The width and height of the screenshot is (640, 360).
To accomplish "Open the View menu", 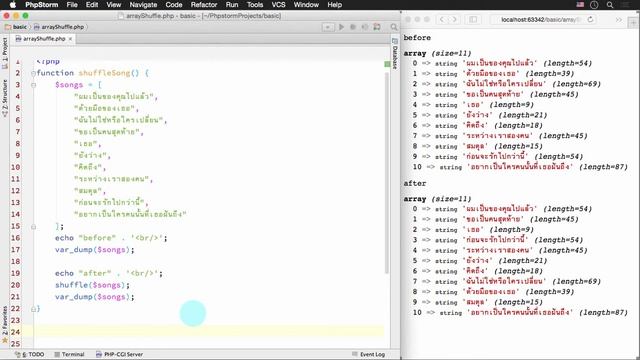I will [x=113, y=5].
